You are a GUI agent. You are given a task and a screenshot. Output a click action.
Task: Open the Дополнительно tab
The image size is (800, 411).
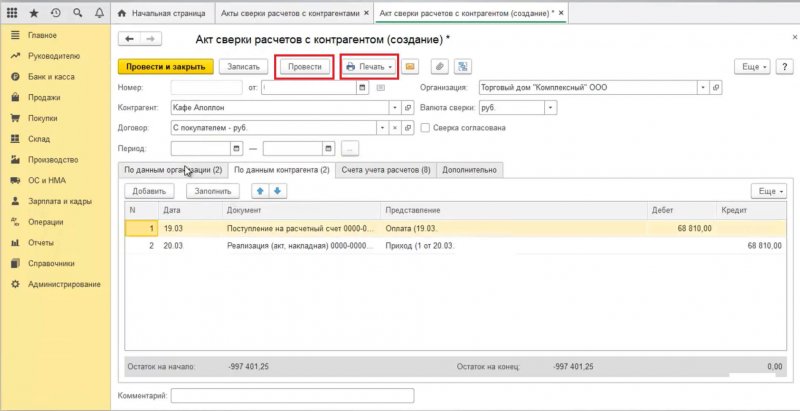pyautogui.click(x=469, y=170)
